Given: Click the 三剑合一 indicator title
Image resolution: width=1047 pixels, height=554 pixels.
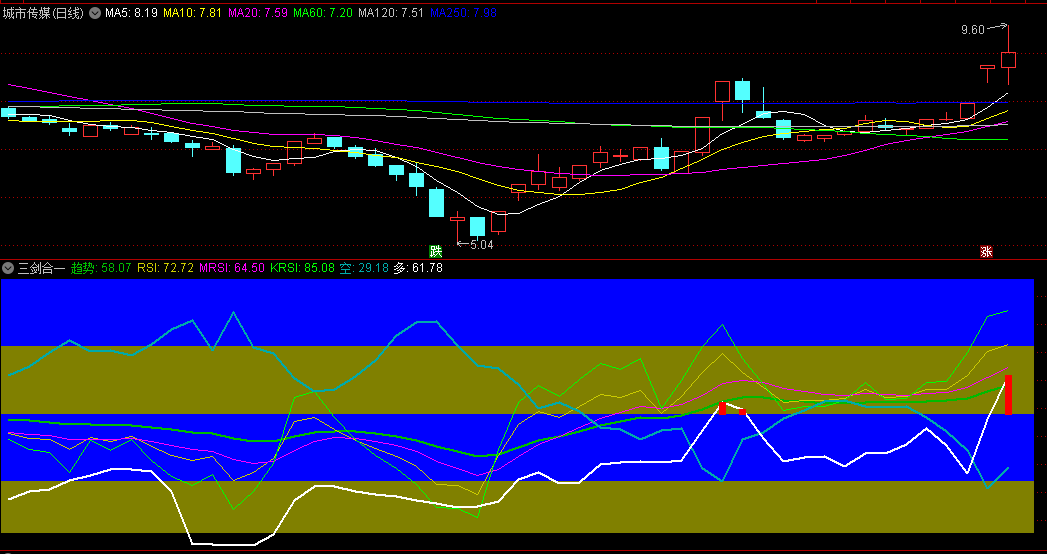Looking at the screenshot, I should click(x=41, y=268).
